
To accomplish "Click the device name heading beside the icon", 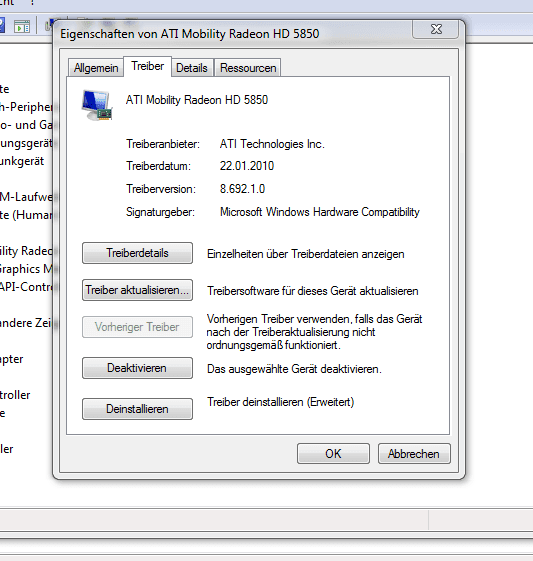I will point(197,100).
